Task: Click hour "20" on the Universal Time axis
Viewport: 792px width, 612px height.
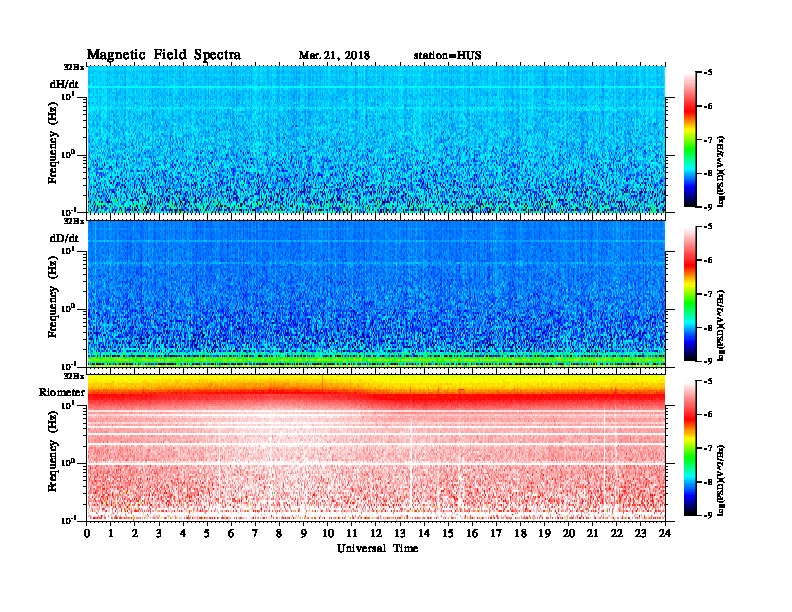Action: pos(569,534)
